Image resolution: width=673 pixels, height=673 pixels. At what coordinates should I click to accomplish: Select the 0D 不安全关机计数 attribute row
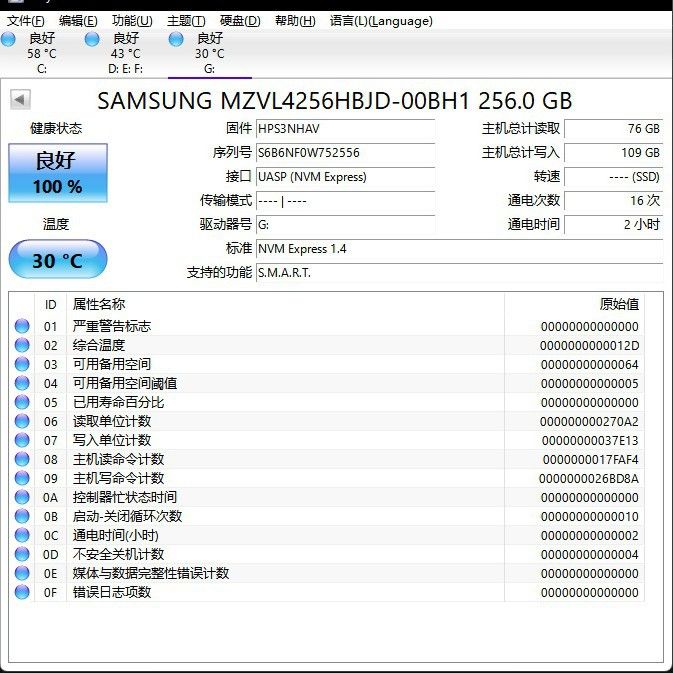point(300,555)
